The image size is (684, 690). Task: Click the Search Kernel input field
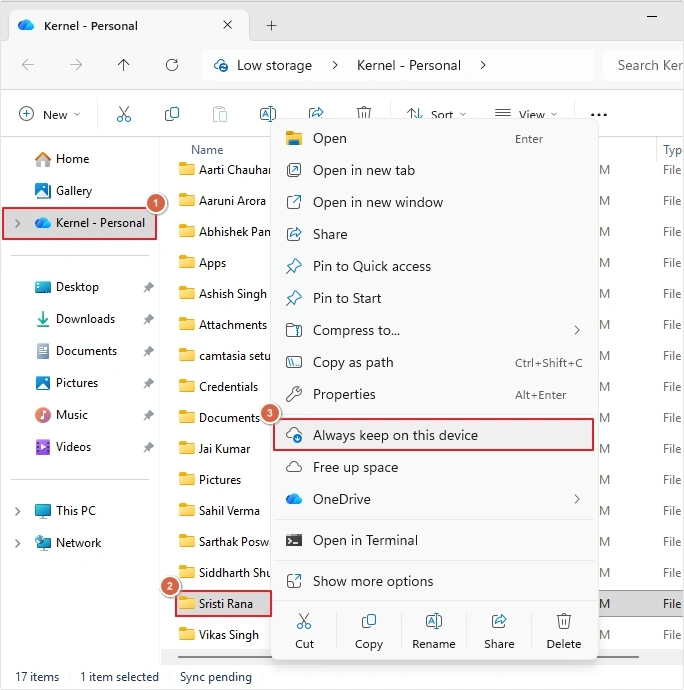644,65
